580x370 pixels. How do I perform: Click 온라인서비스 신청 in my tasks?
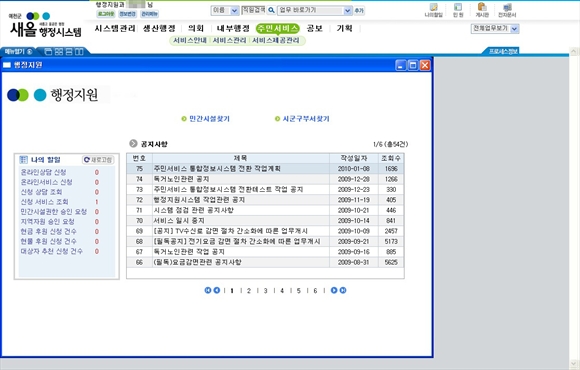click(46, 182)
